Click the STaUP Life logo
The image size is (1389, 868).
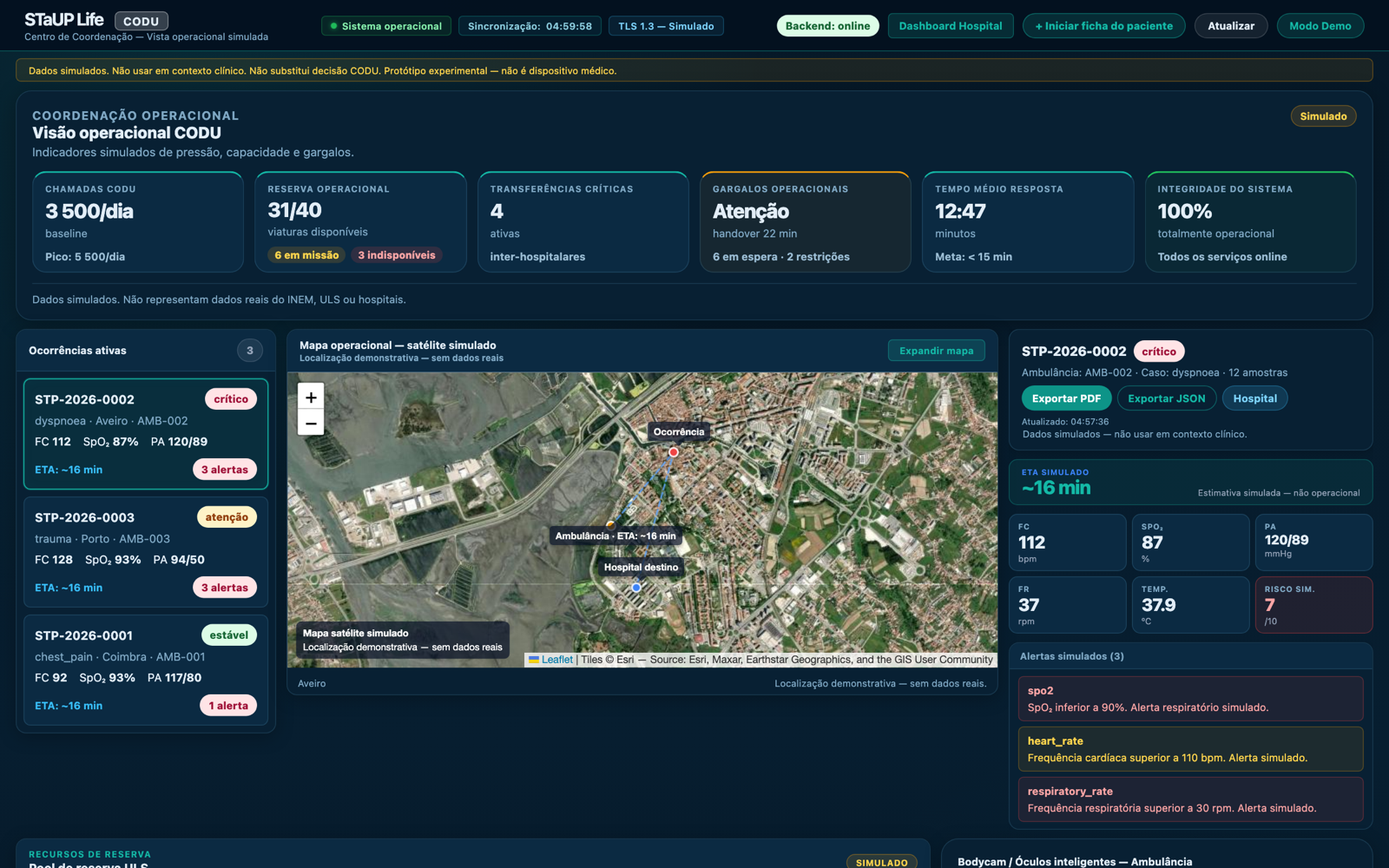point(63,20)
